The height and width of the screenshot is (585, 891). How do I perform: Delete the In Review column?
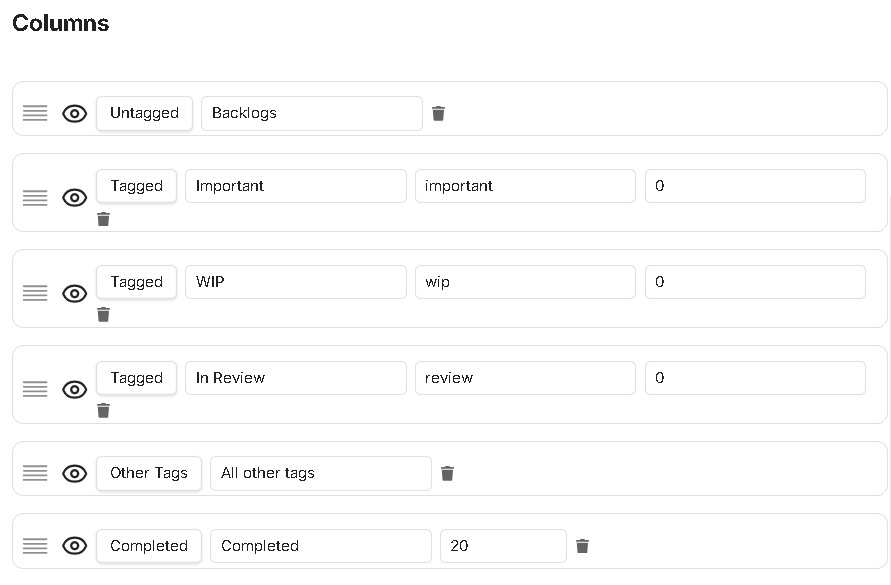click(x=103, y=409)
